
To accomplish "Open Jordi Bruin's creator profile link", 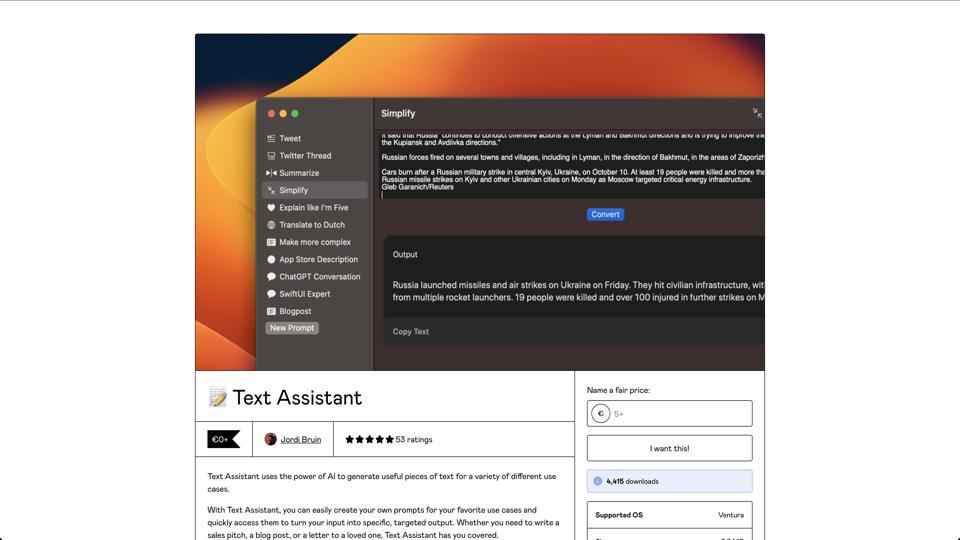I will (300, 439).
